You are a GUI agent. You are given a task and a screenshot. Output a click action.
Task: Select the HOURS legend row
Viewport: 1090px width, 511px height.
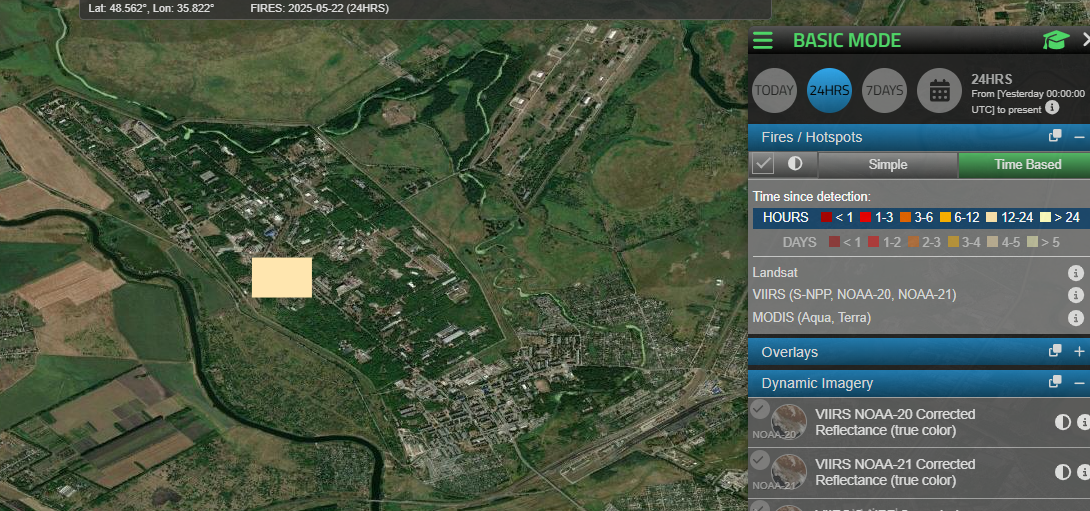tap(921, 218)
